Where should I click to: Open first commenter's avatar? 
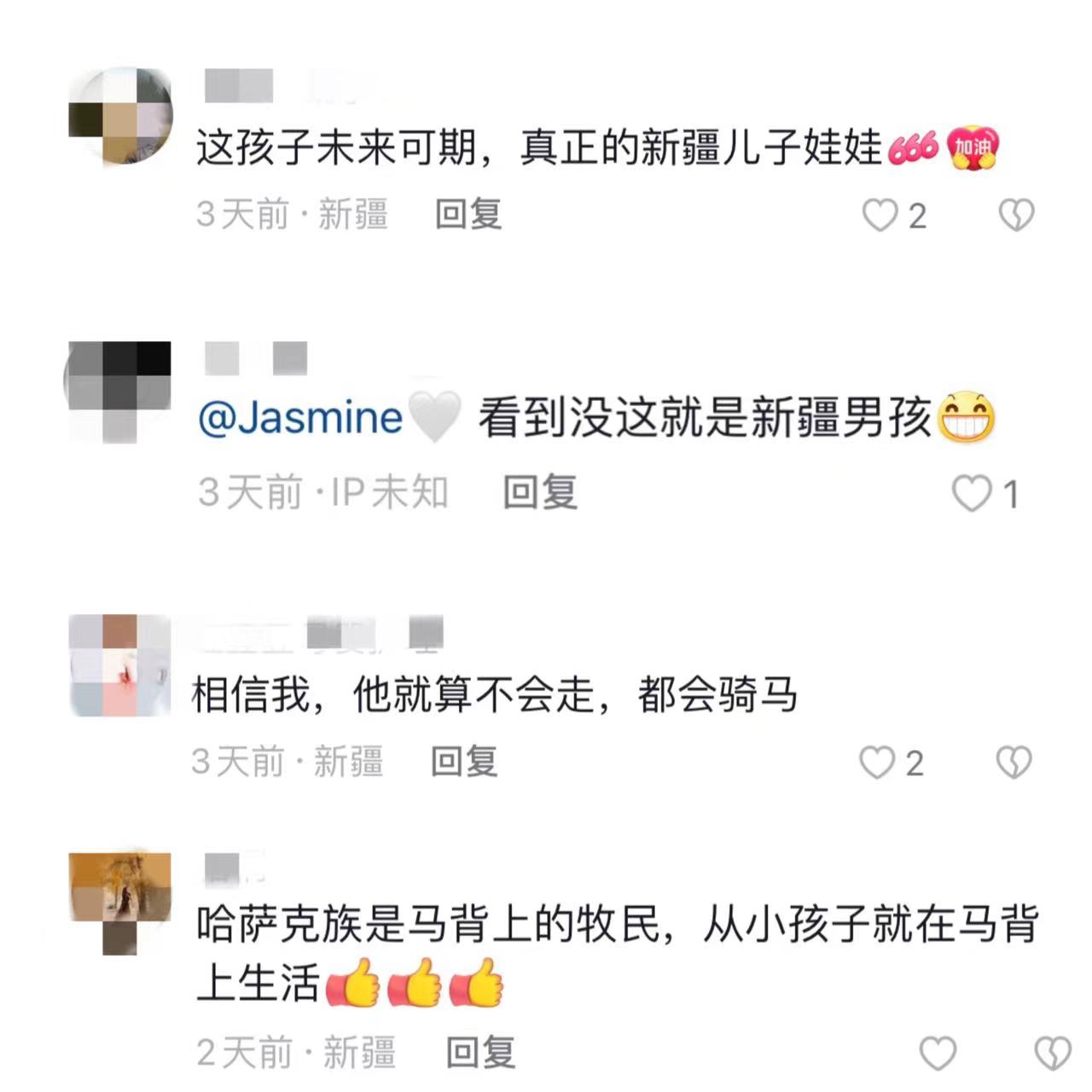[x=120, y=116]
